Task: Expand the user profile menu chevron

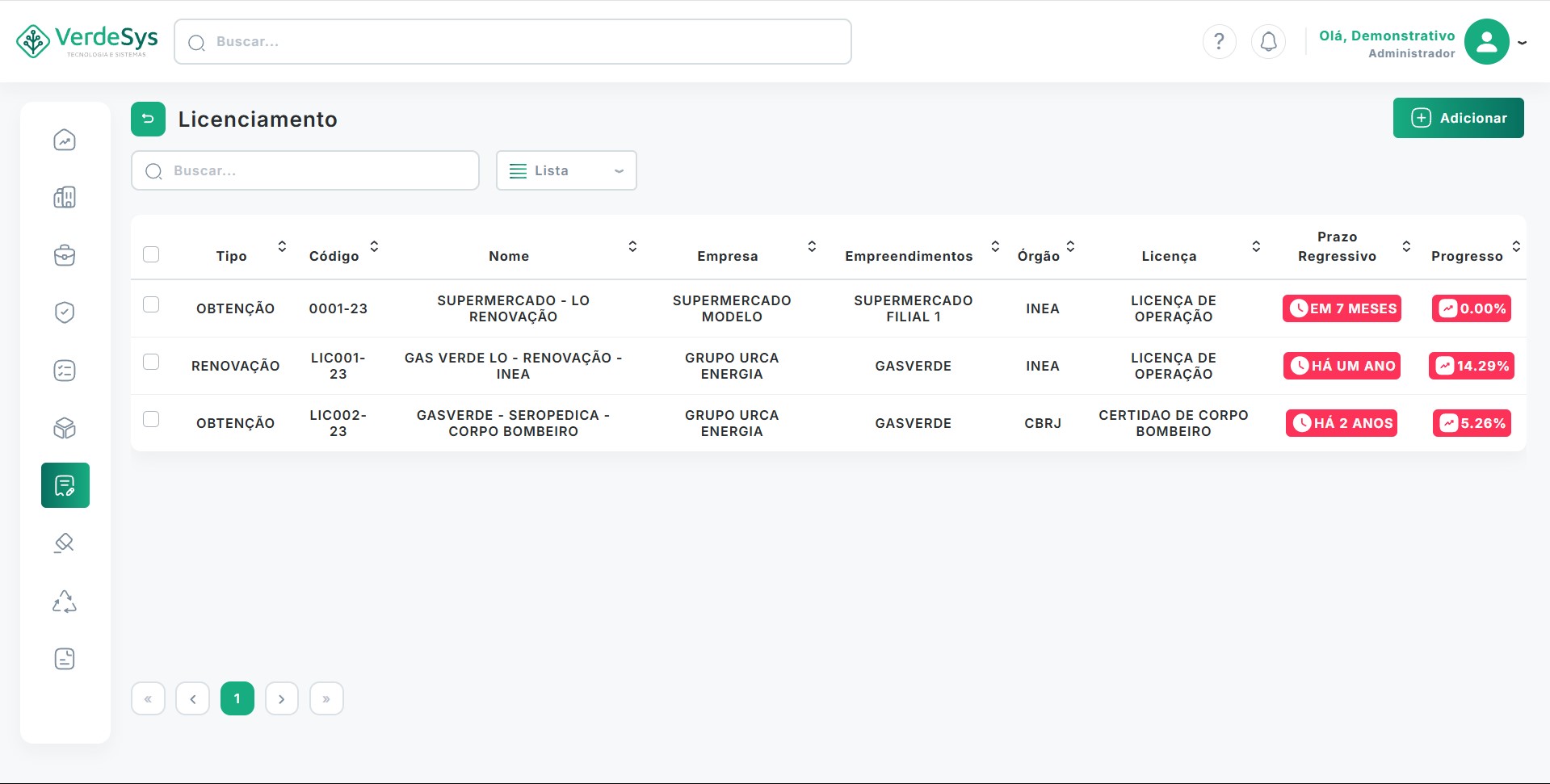Action: pos(1522,43)
